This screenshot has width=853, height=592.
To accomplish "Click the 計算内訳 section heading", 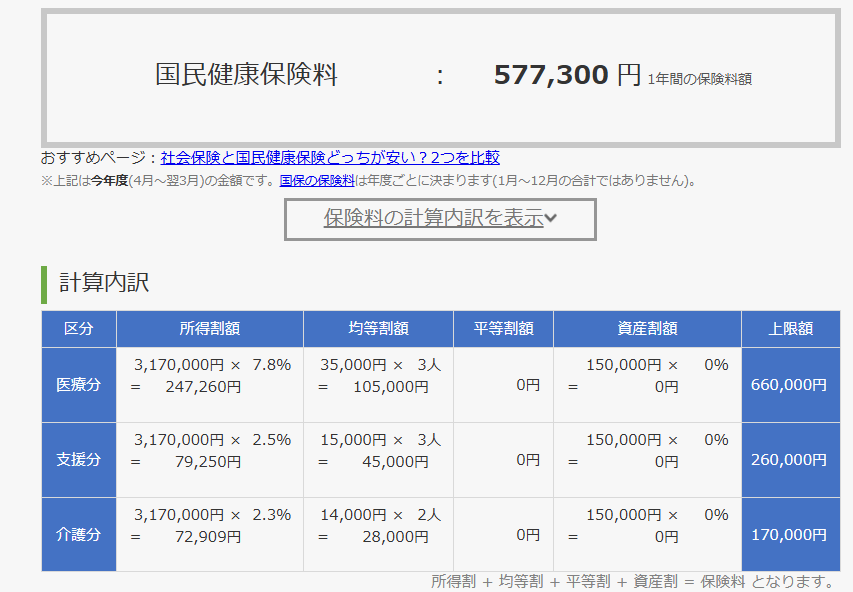I will (104, 283).
